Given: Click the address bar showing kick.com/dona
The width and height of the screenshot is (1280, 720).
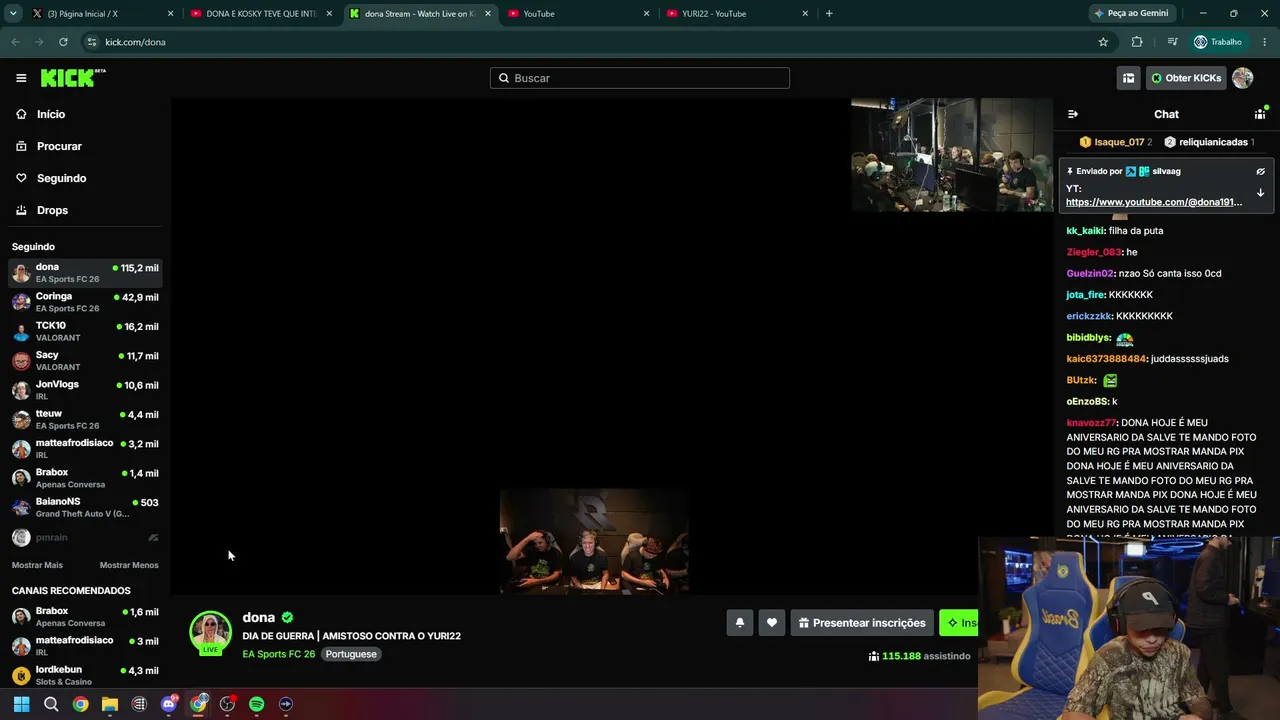Looking at the screenshot, I should [590, 42].
